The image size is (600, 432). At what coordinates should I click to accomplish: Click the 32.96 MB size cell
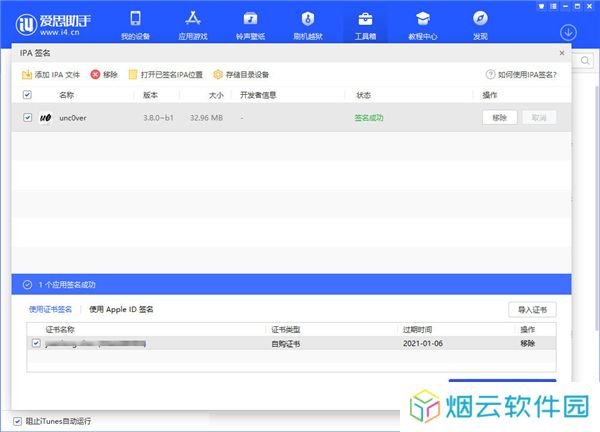click(x=206, y=118)
